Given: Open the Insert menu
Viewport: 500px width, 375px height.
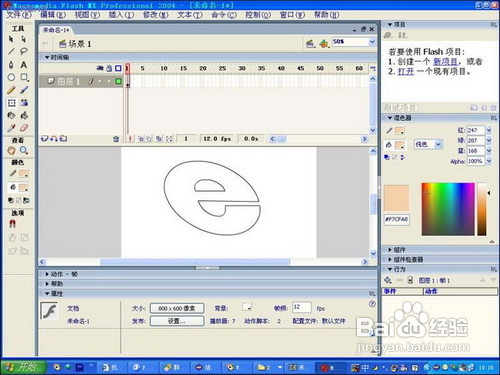Looking at the screenshot, I should [121, 15].
